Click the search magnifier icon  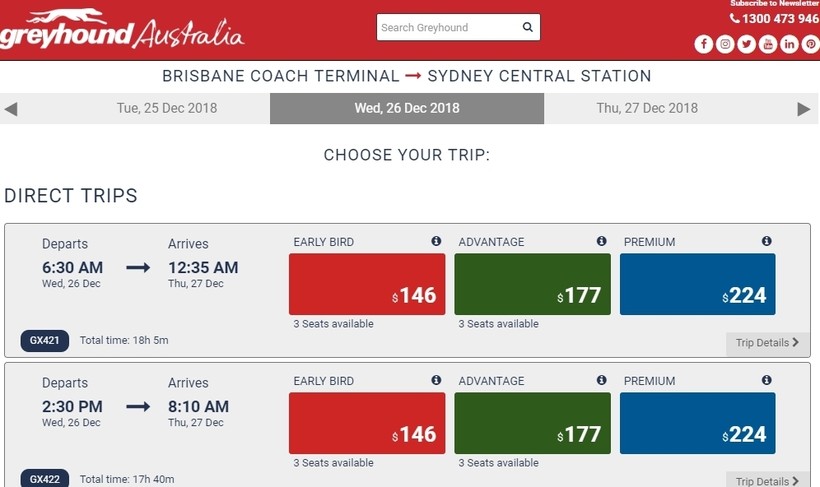point(528,28)
